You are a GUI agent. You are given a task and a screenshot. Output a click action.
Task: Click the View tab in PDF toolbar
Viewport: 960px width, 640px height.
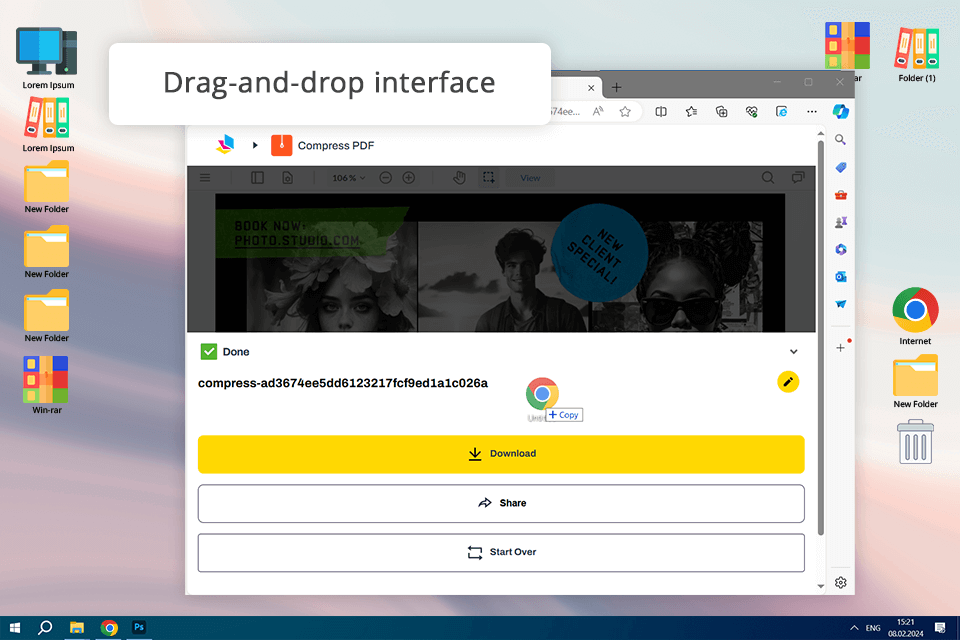(530, 178)
